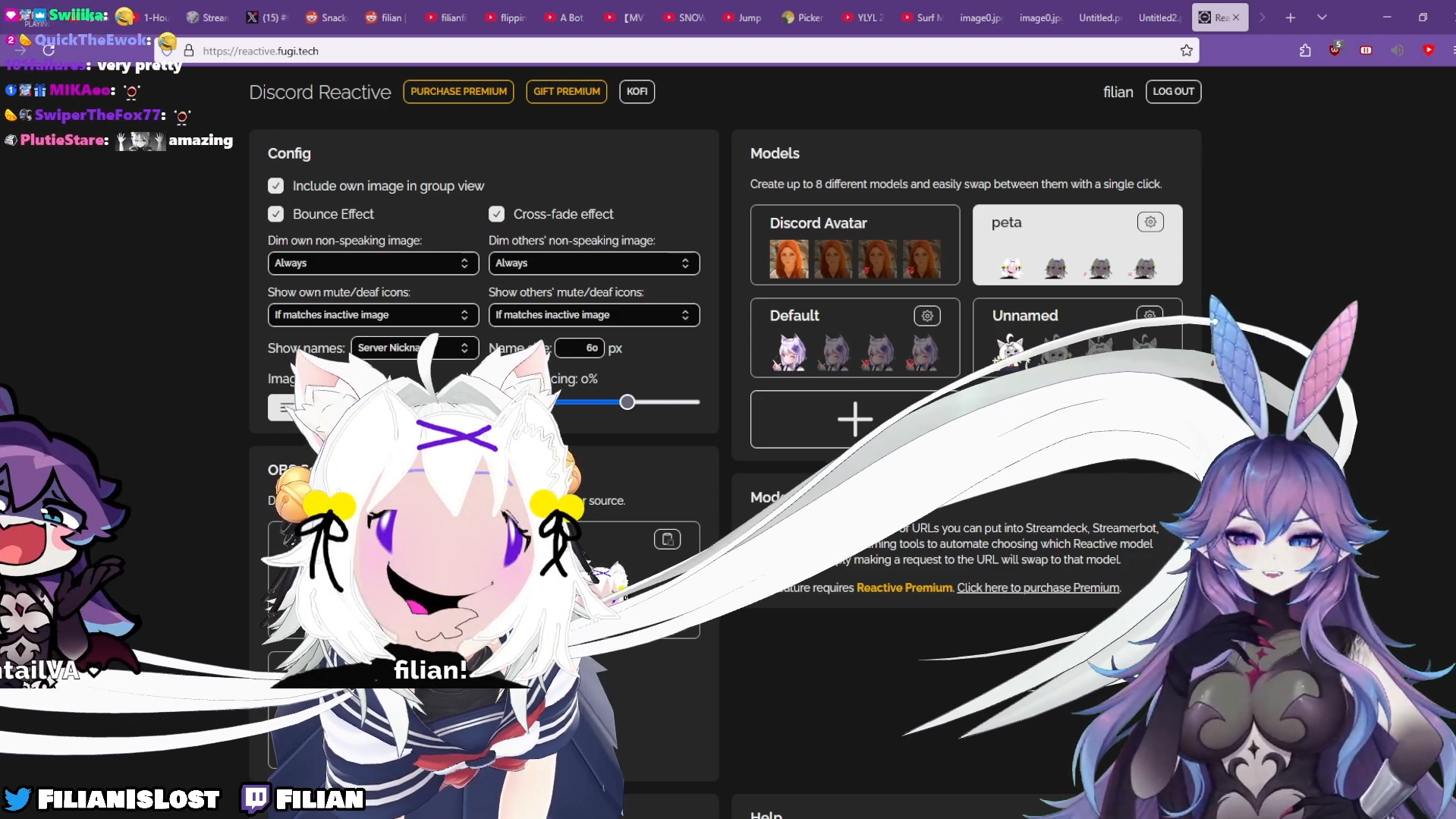Switch to the SNOW YouTube tab
Image resolution: width=1456 pixels, height=819 pixels.
pyautogui.click(x=684, y=17)
